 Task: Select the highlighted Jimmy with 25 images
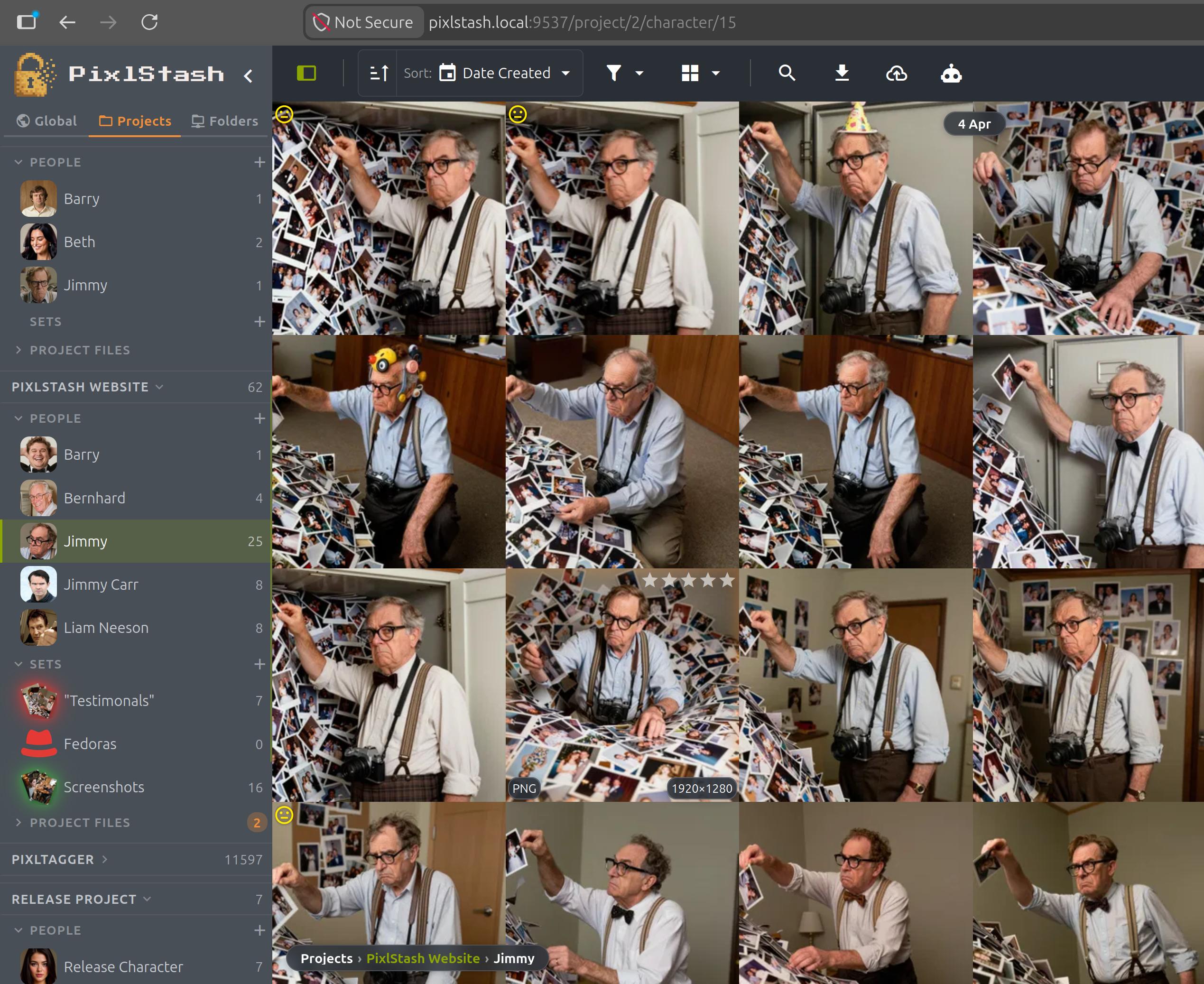[136, 541]
